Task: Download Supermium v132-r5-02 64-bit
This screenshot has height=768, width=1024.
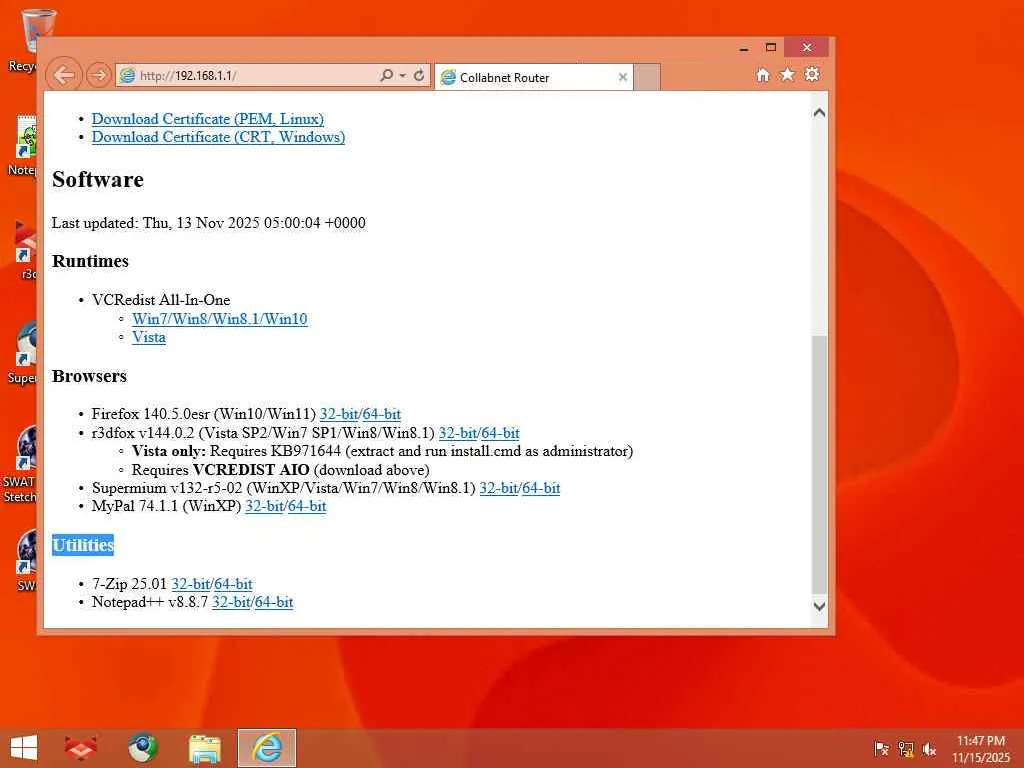Action: [x=541, y=488]
